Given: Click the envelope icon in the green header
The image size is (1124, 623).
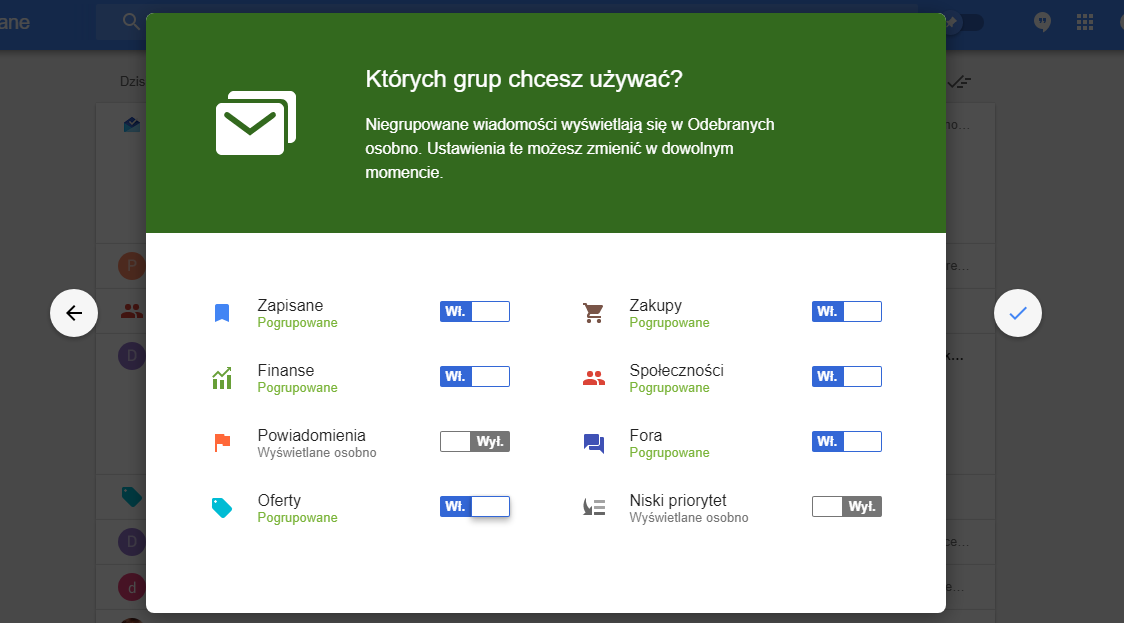Looking at the screenshot, I should pyautogui.click(x=255, y=124).
